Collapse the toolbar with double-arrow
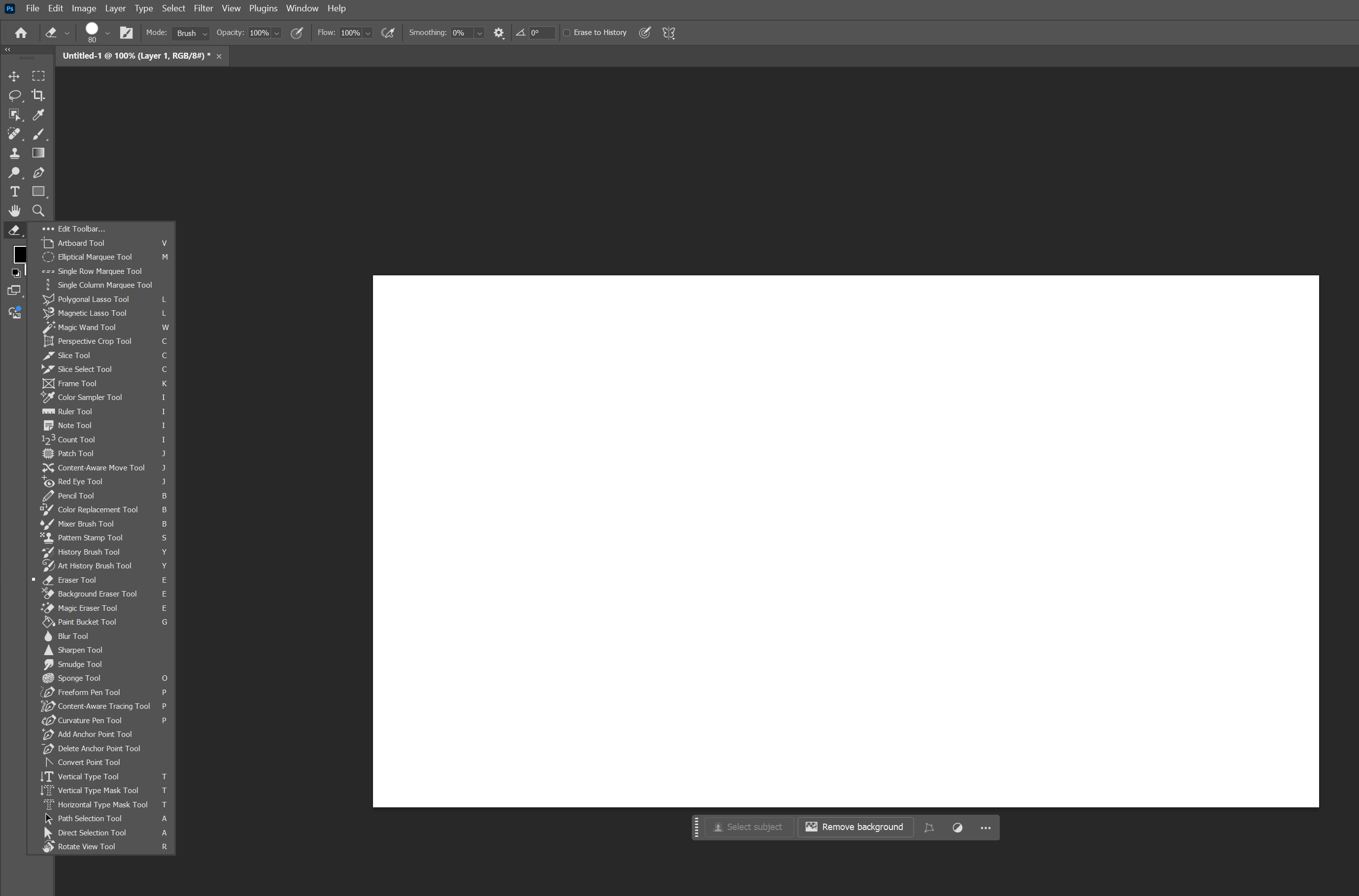This screenshot has height=896, width=1359. click(x=7, y=50)
